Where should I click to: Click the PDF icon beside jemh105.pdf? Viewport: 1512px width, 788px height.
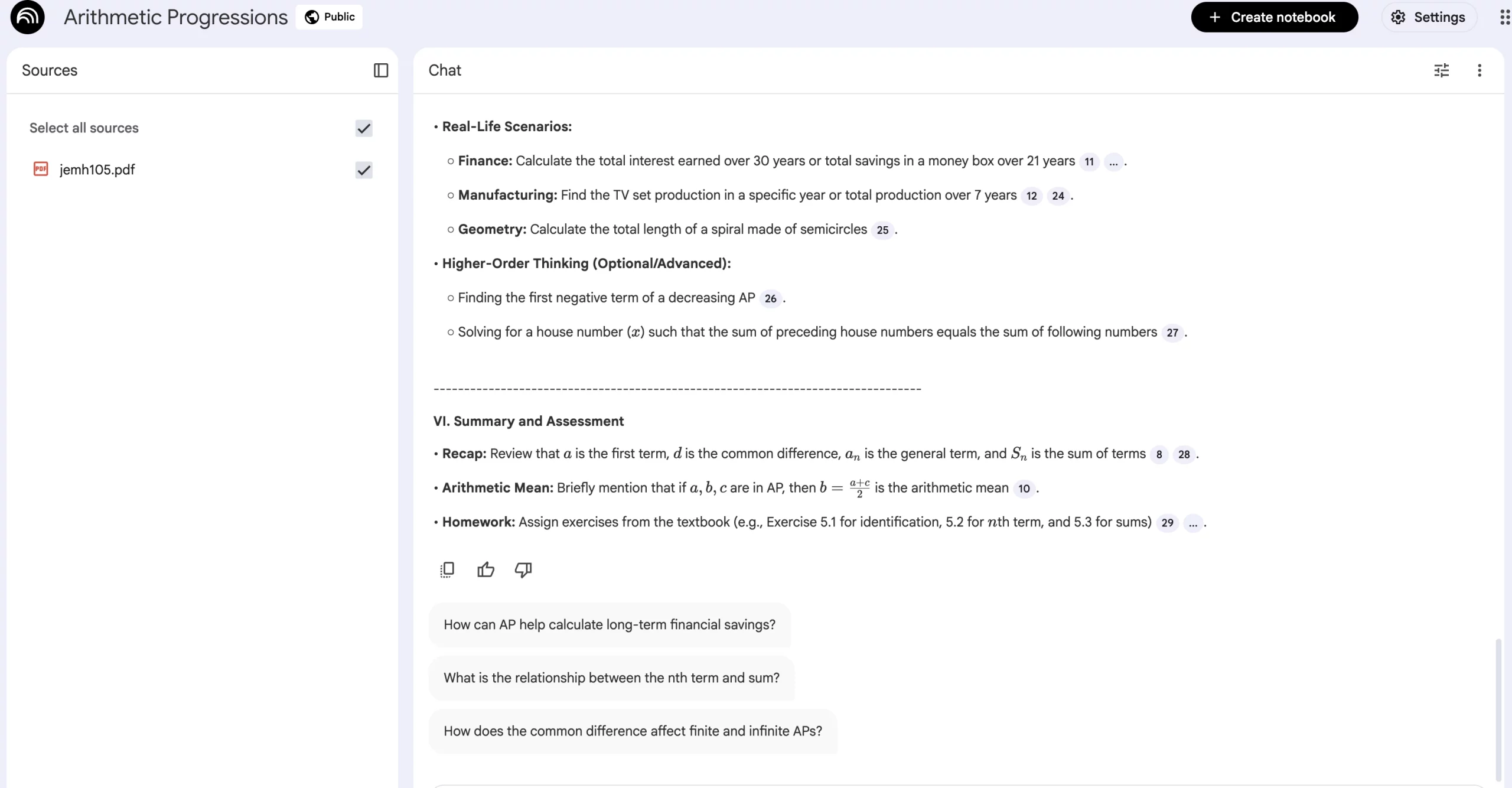tap(40, 169)
